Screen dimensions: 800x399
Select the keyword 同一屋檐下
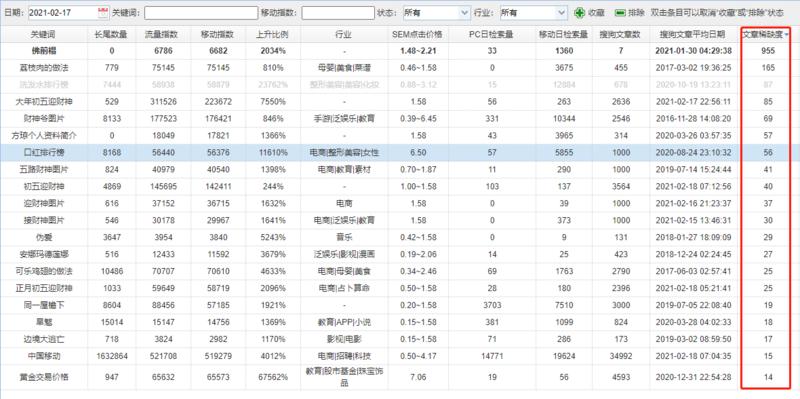click(43, 305)
